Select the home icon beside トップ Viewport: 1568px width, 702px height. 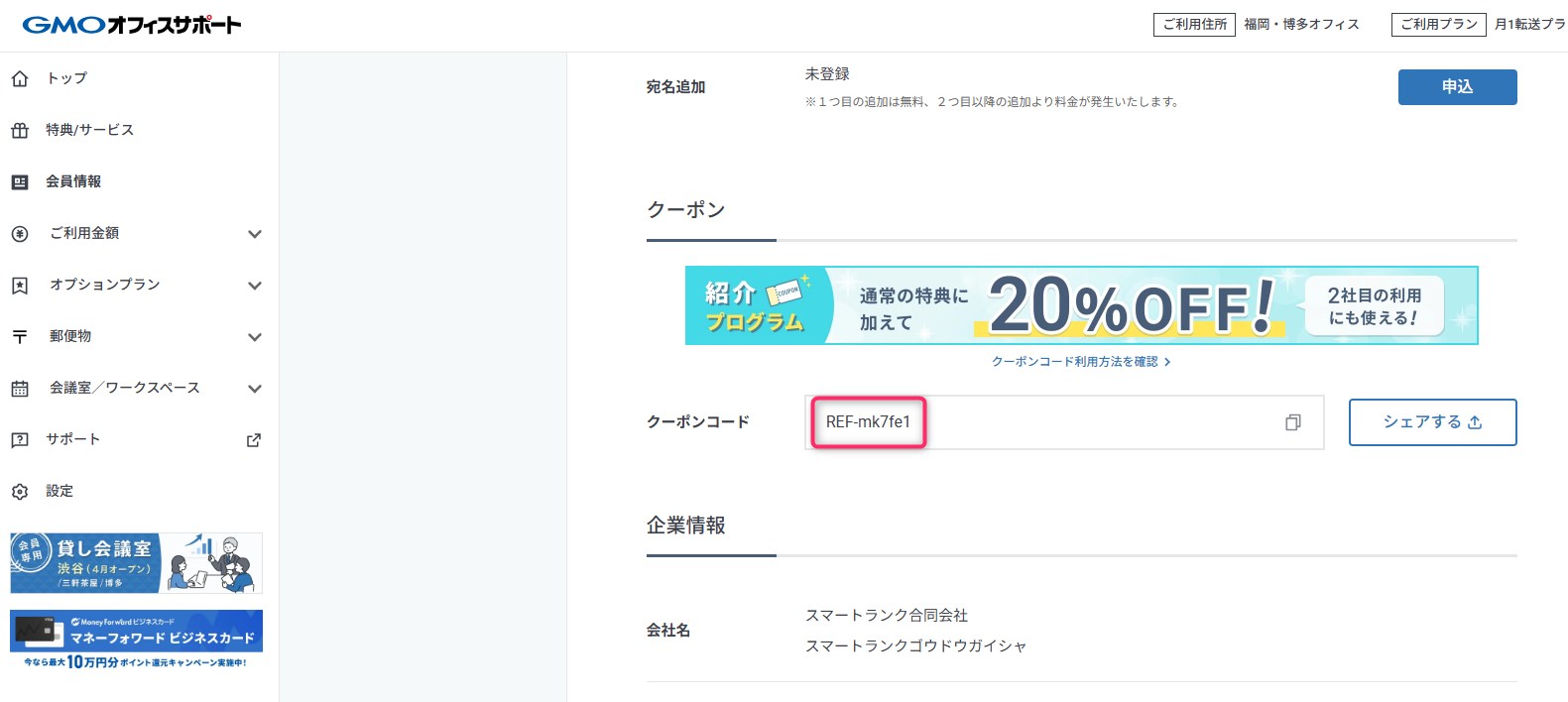tap(20, 78)
